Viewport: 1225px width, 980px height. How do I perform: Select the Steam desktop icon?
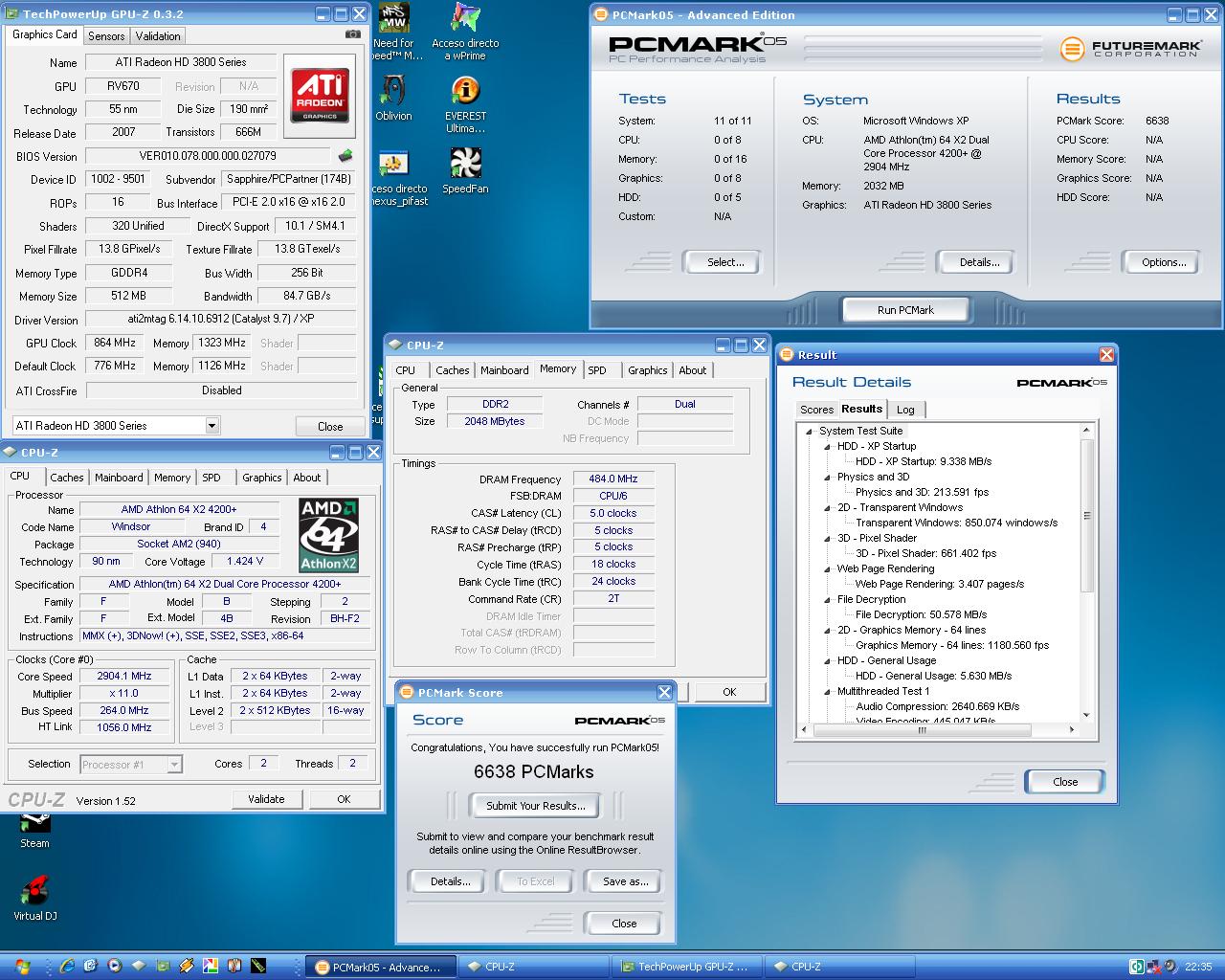click(34, 829)
